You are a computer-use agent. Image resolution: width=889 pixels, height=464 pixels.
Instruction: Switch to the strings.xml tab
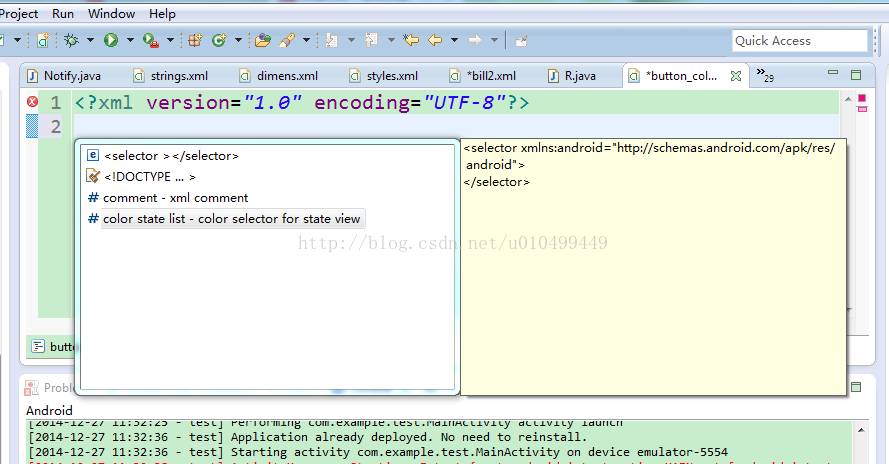coord(171,75)
